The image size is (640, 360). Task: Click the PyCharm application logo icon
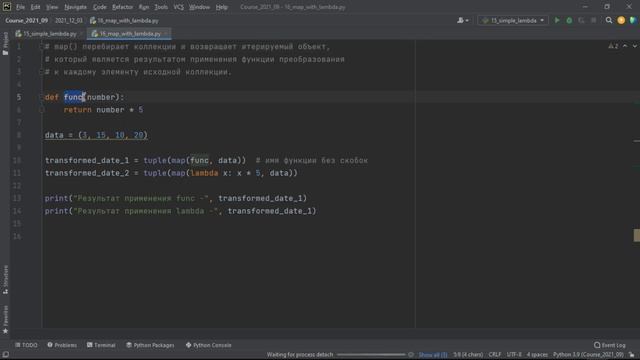tap(7, 7)
